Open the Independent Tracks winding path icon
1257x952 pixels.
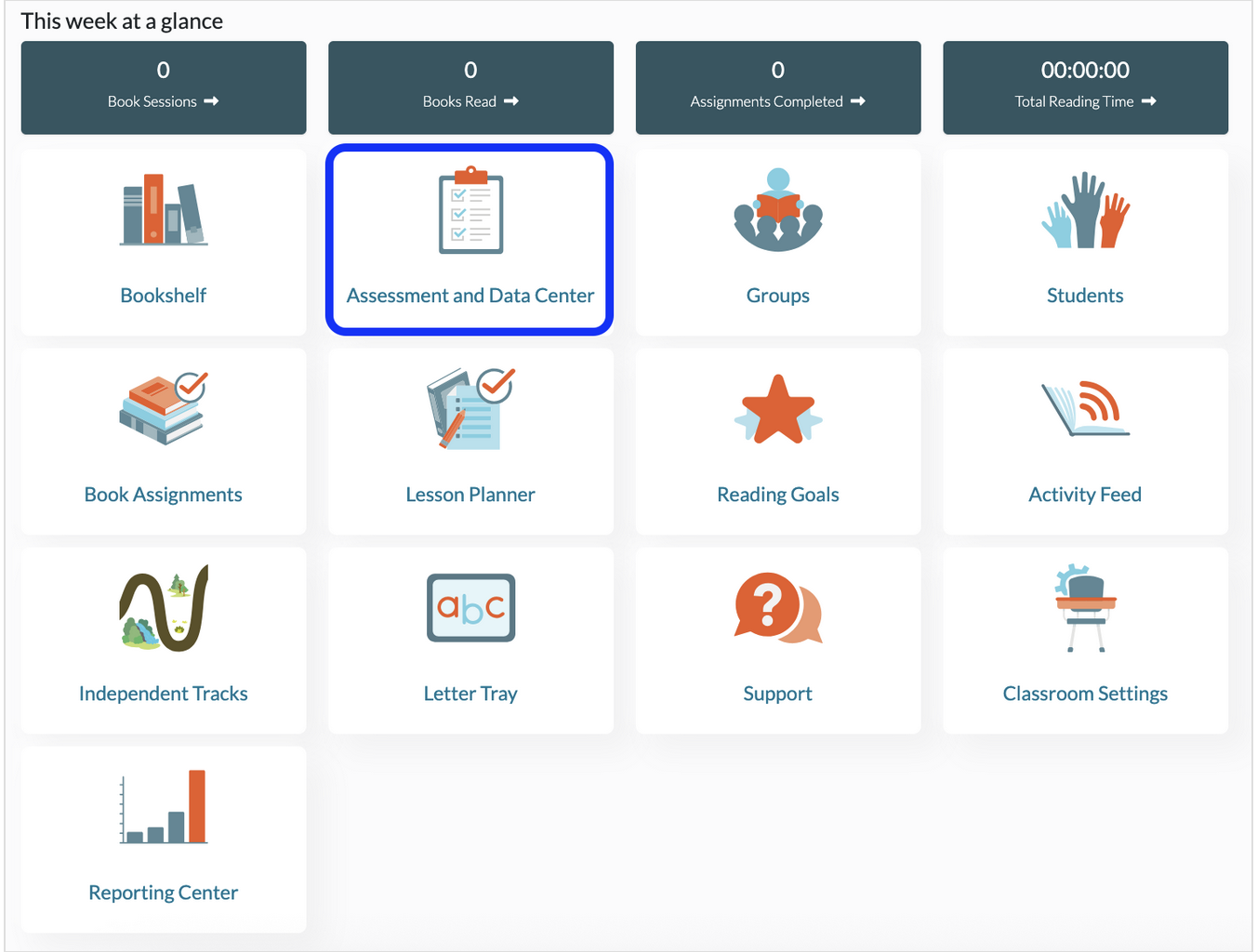pos(164,607)
